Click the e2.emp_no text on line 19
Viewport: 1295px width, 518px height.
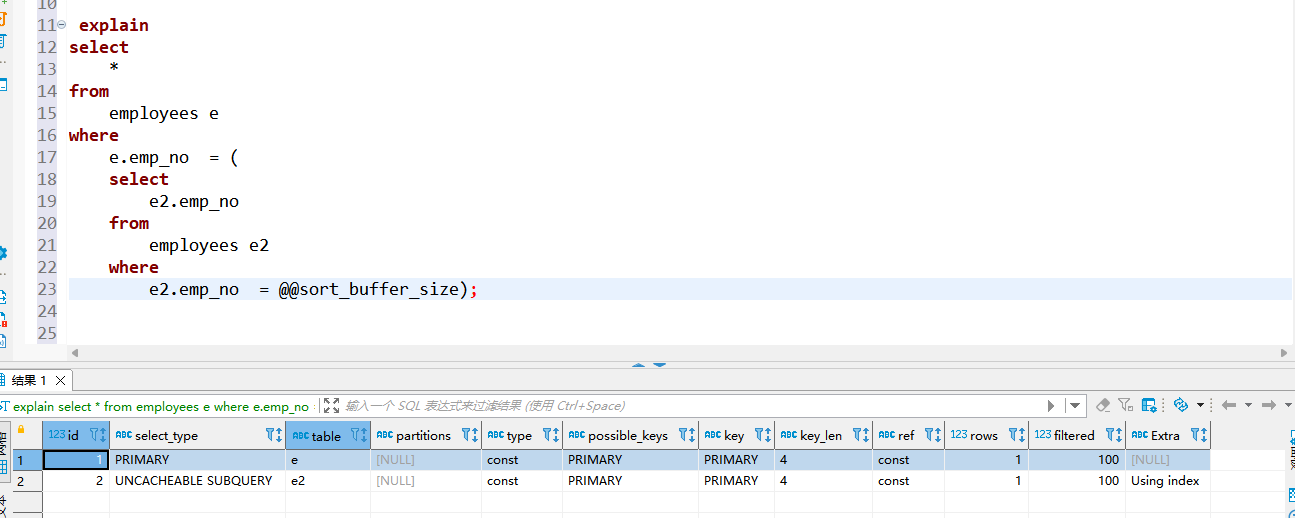coord(194,201)
